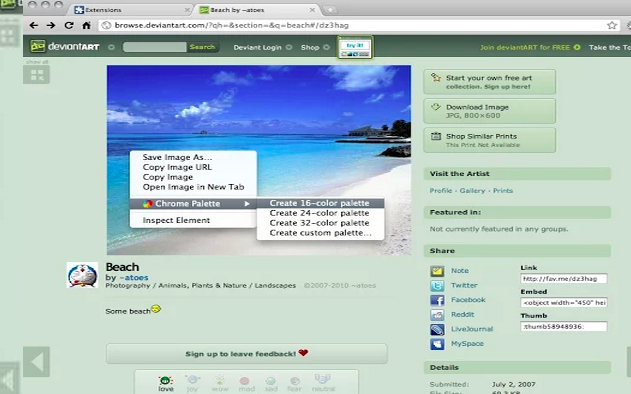Image resolution: width=631 pixels, height=394 pixels.
Task: Open the artist Profile link
Action: [441, 191]
